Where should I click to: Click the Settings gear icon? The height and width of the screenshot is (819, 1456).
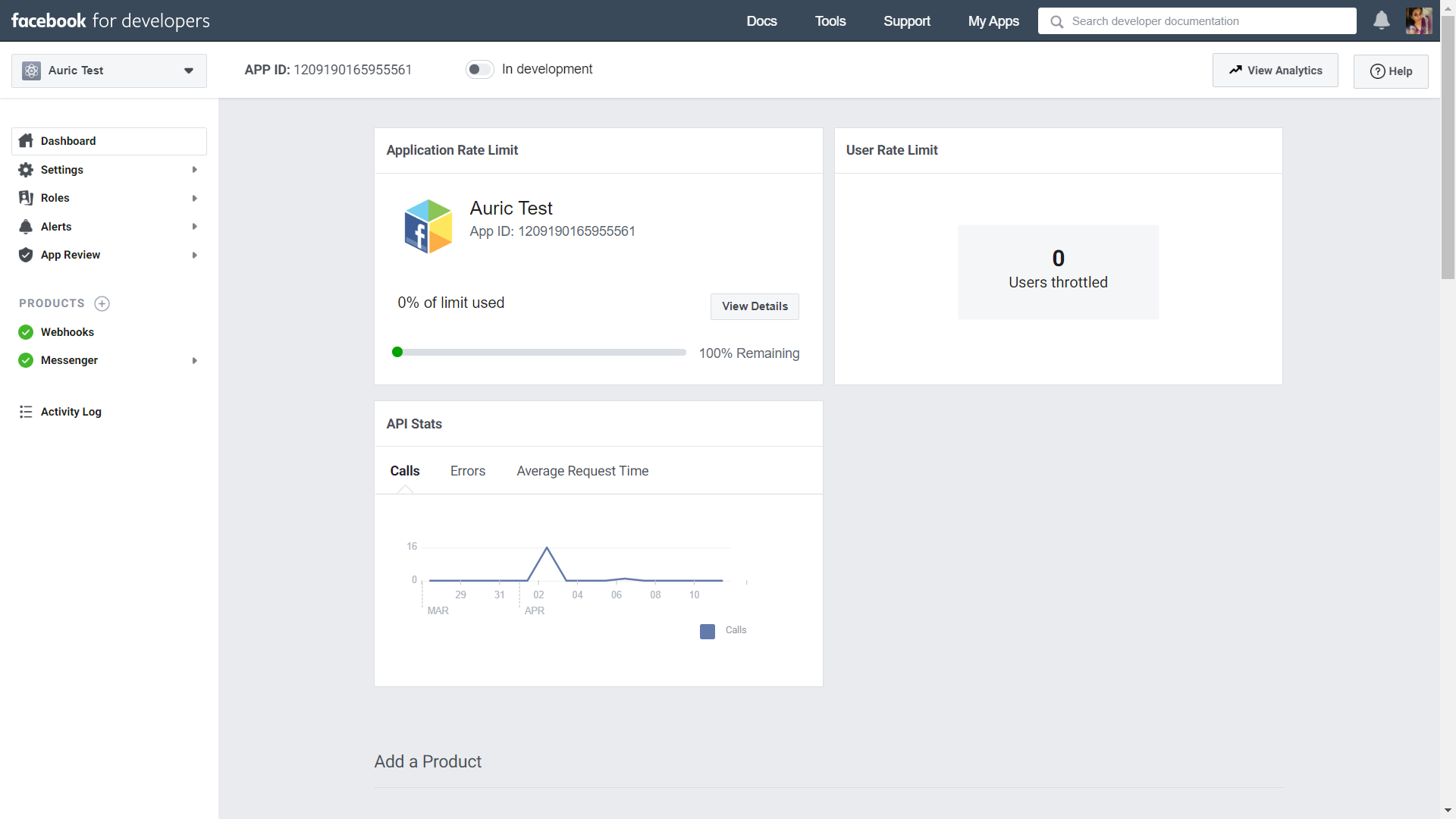(x=26, y=170)
